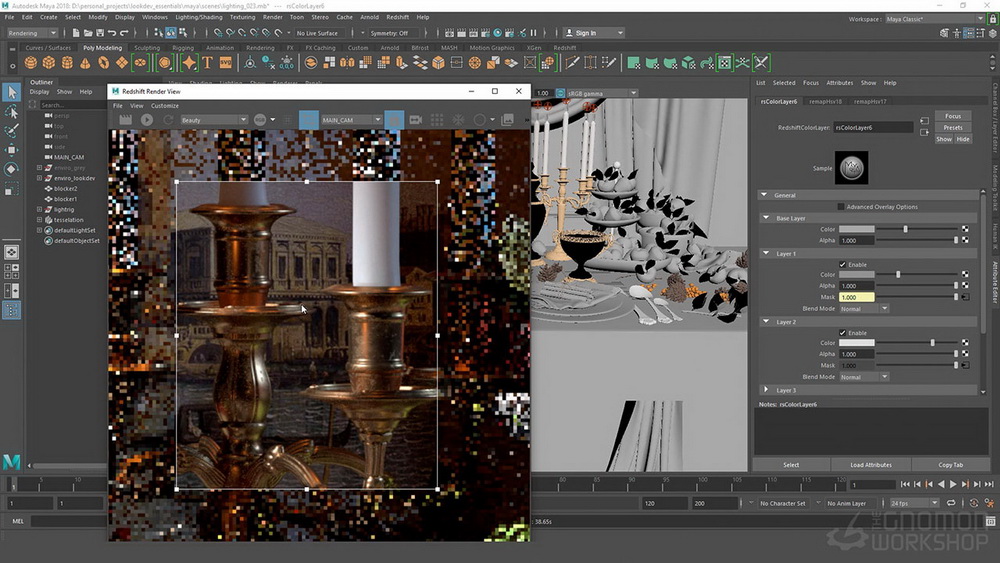Toggle pause render in status line
This screenshot has width=1000, height=563.
(534, 33)
